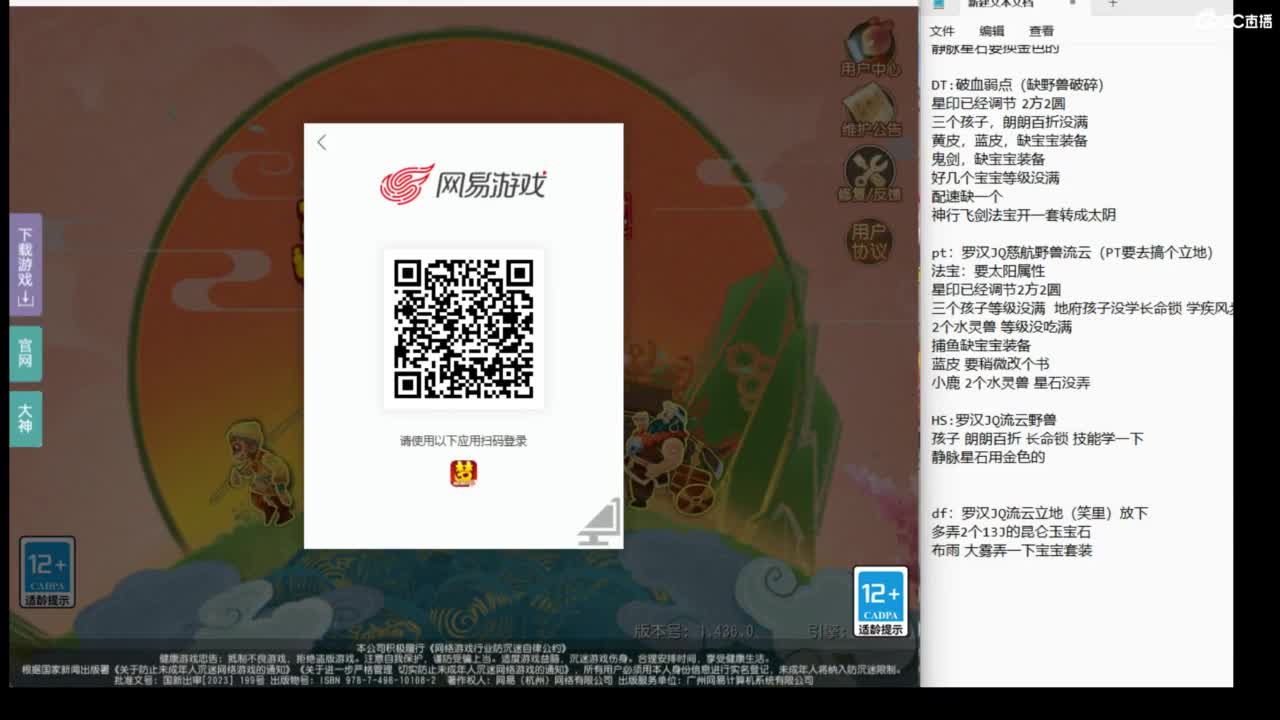This screenshot has width=1280, height=720.
Task: Click the line 'HS:罗汉JQ流云野兽'
Action: click(993, 420)
